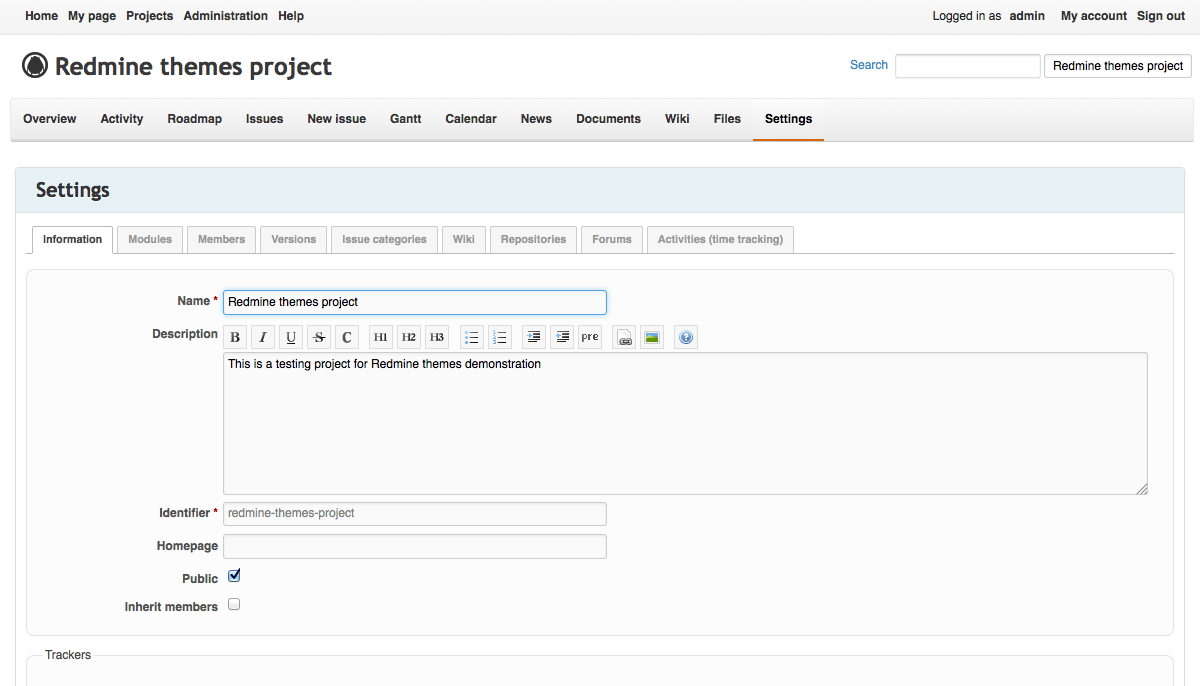Insert quote indent icon in toolbar
The image size is (1200, 686).
(534, 337)
